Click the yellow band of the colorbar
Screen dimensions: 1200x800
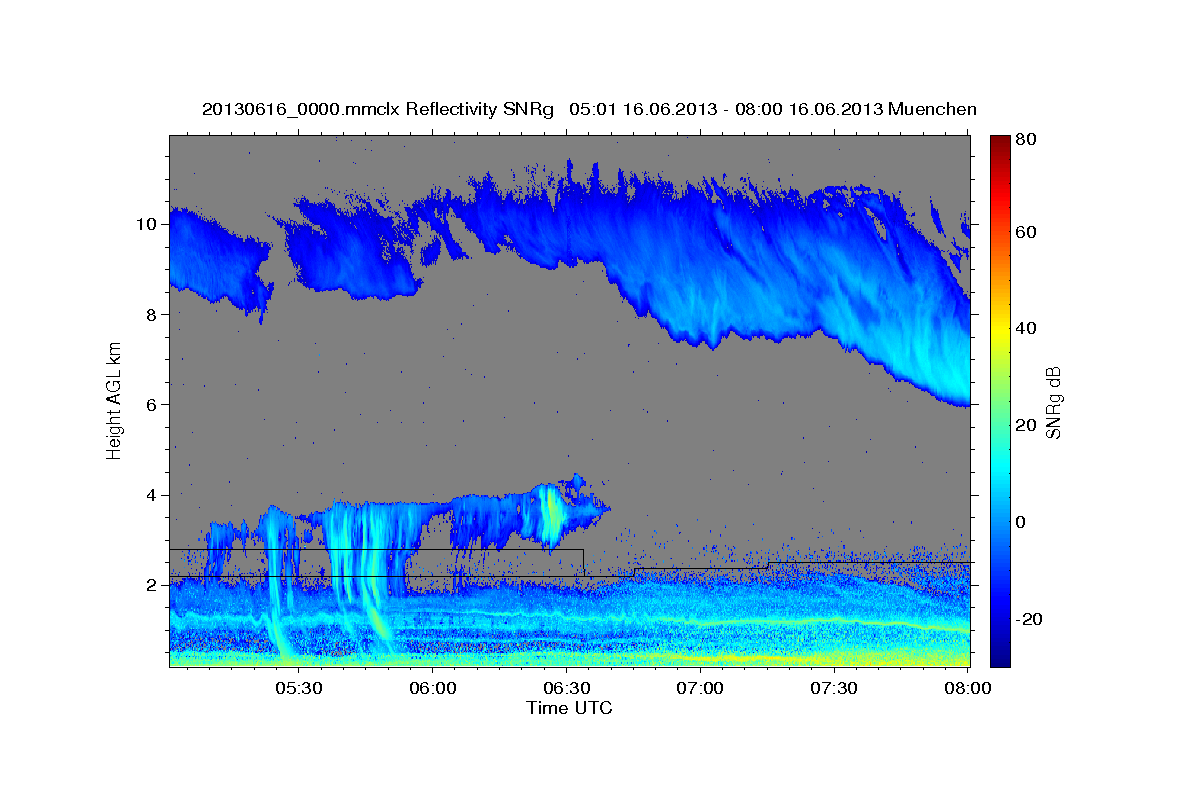pyautogui.click(x=1000, y=330)
